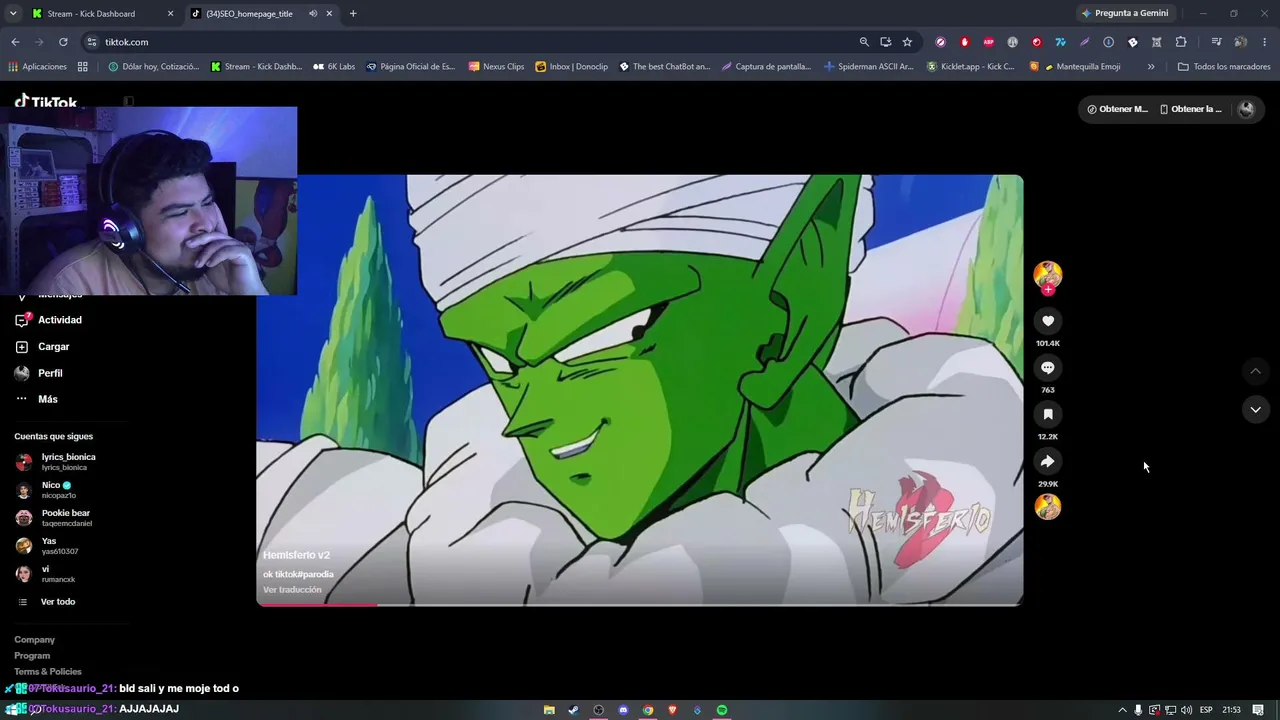1280x720 pixels.
Task: Open the zoom magnifier in address bar
Action: coord(864,42)
